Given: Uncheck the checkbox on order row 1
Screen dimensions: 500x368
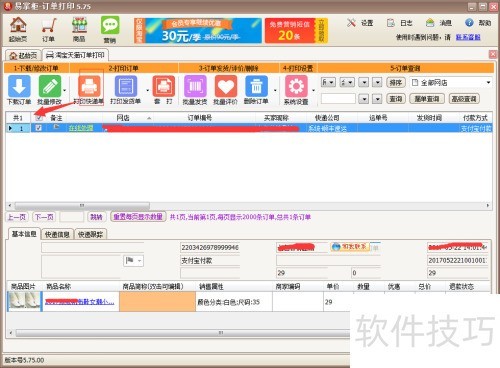Looking at the screenshot, I should [39, 128].
